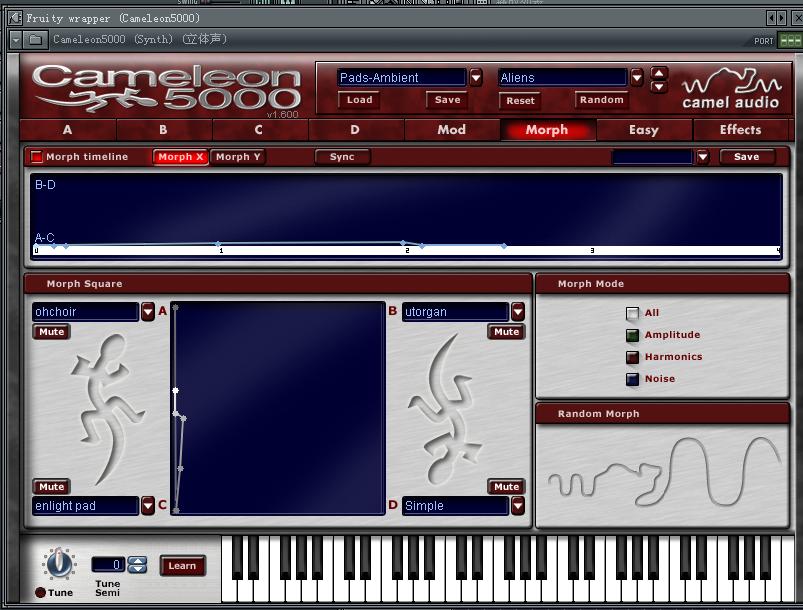Screen dimensions: 803x610
Task: Expand the ohchoir voice A dropdown
Action: [148, 311]
